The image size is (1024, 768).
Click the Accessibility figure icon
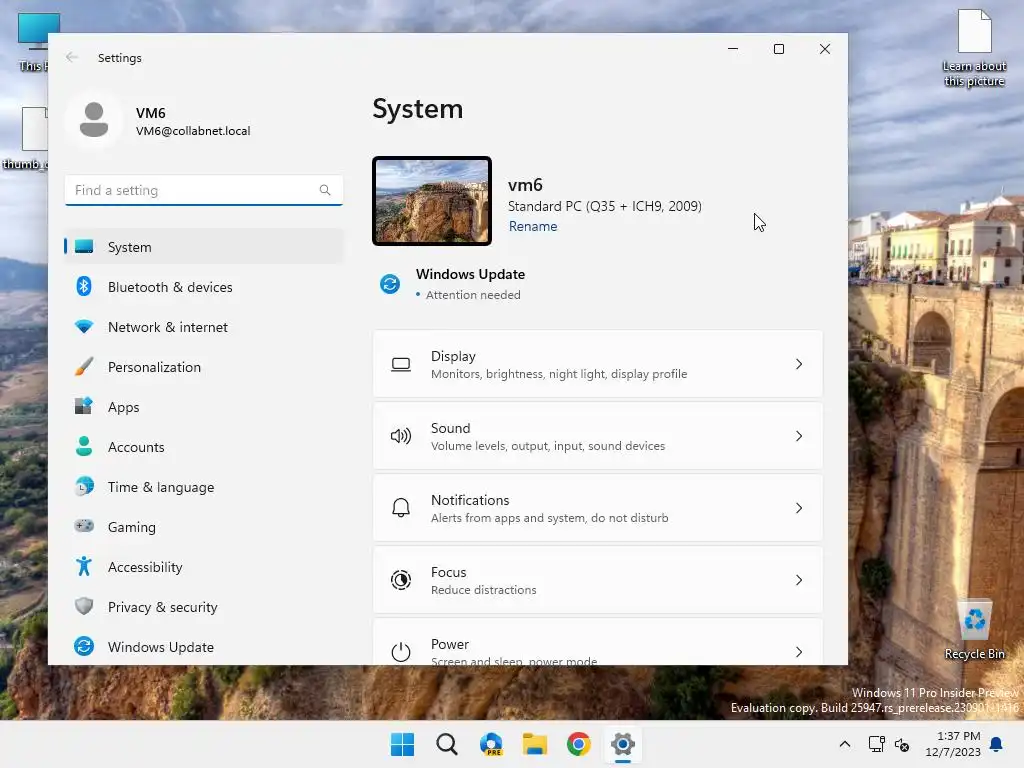pos(84,566)
